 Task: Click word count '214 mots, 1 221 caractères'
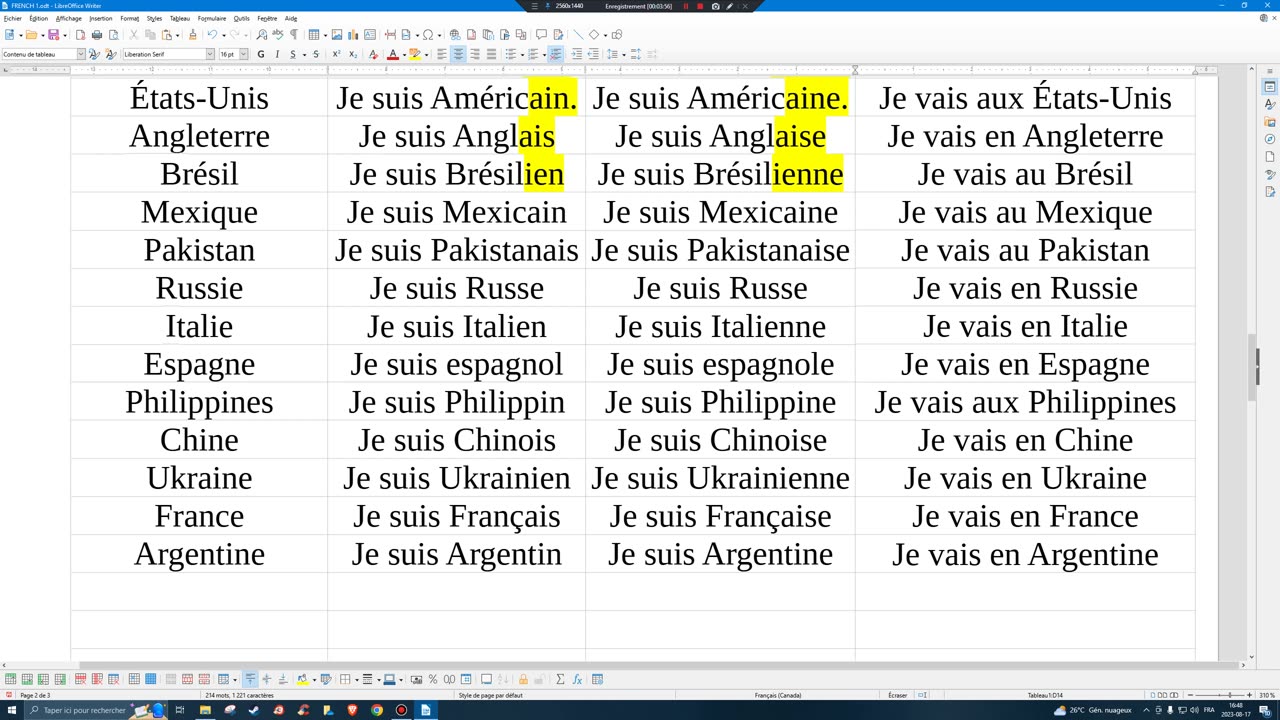click(x=240, y=695)
